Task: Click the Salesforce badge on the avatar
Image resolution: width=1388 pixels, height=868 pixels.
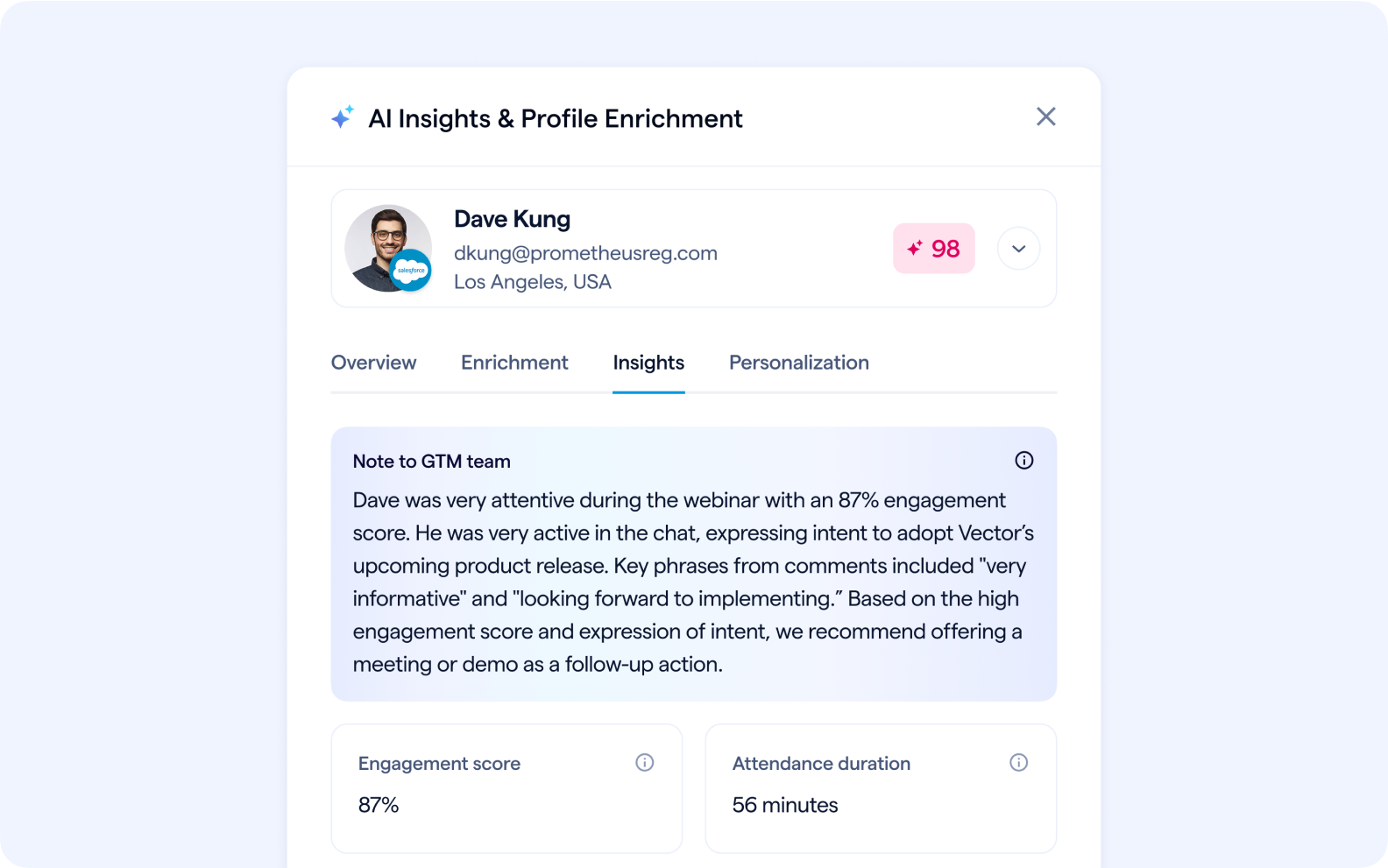Action: [x=410, y=270]
